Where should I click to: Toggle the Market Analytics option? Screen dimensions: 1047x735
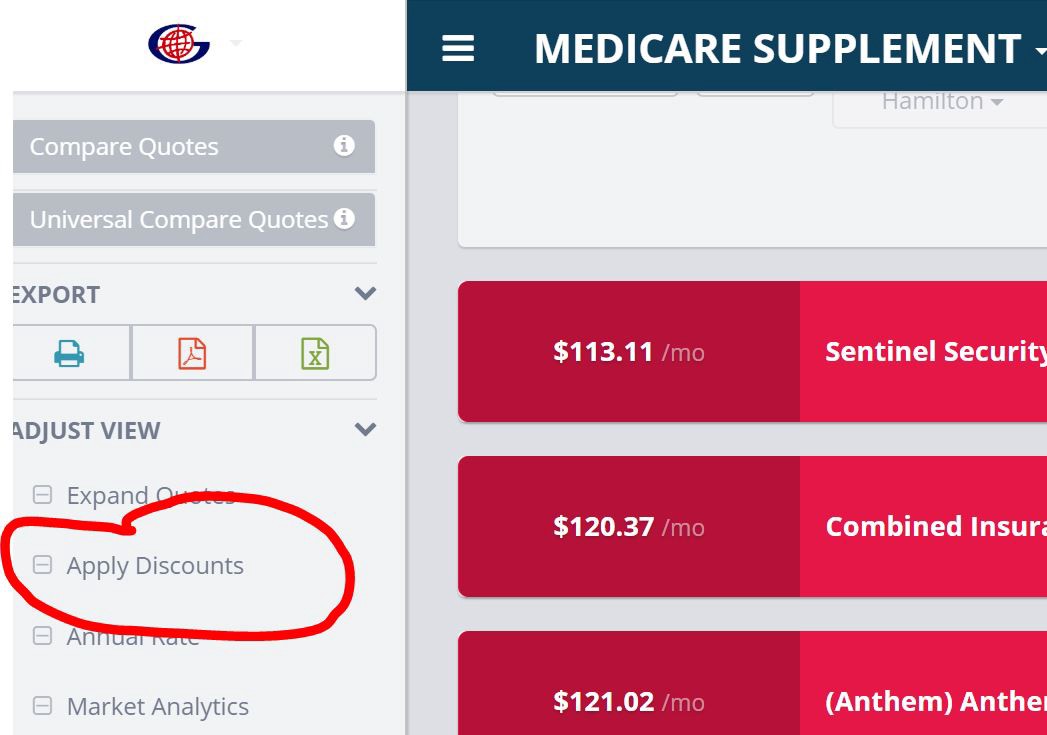click(41, 706)
